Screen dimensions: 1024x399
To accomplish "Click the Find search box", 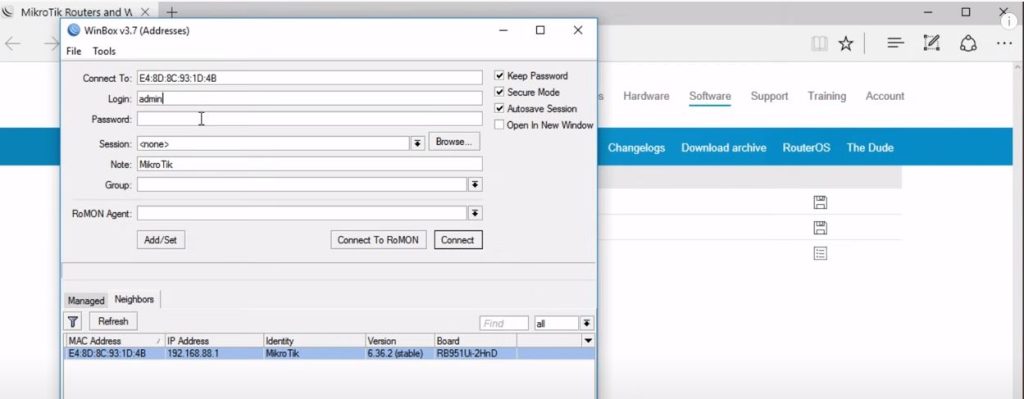I will [504, 323].
